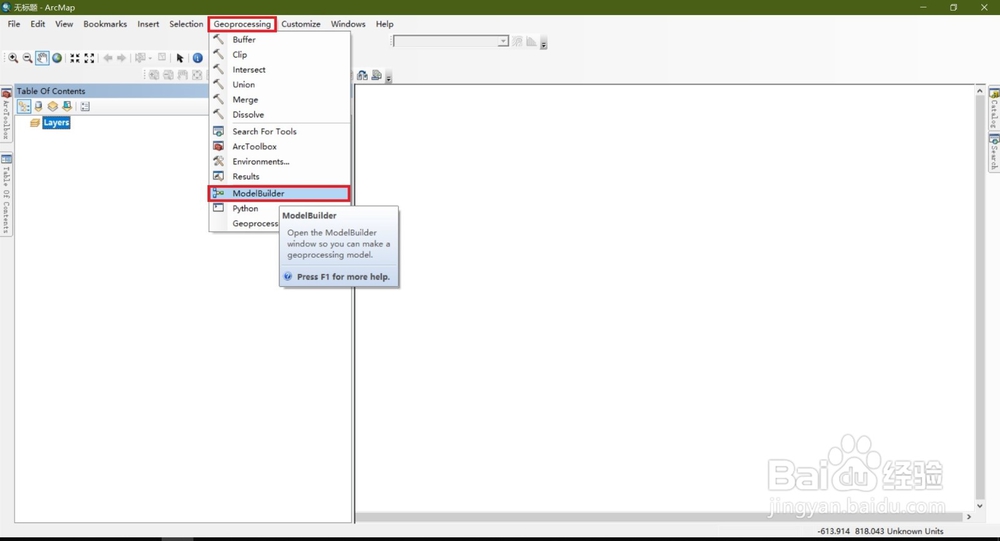
Task: Select the Zoom Out tool
Action: tap(27, 58)
